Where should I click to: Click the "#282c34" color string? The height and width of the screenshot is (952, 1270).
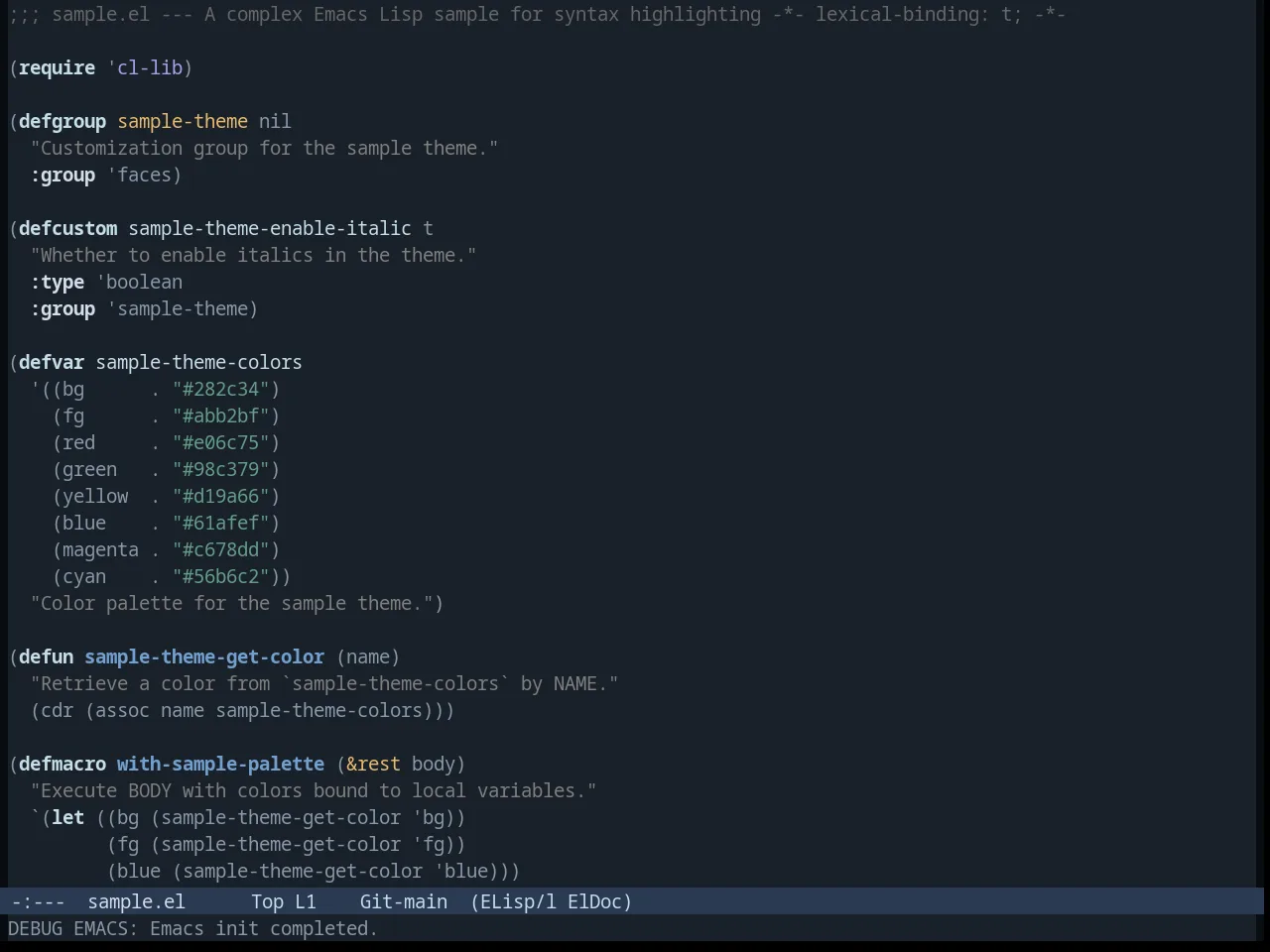[221, 389]
